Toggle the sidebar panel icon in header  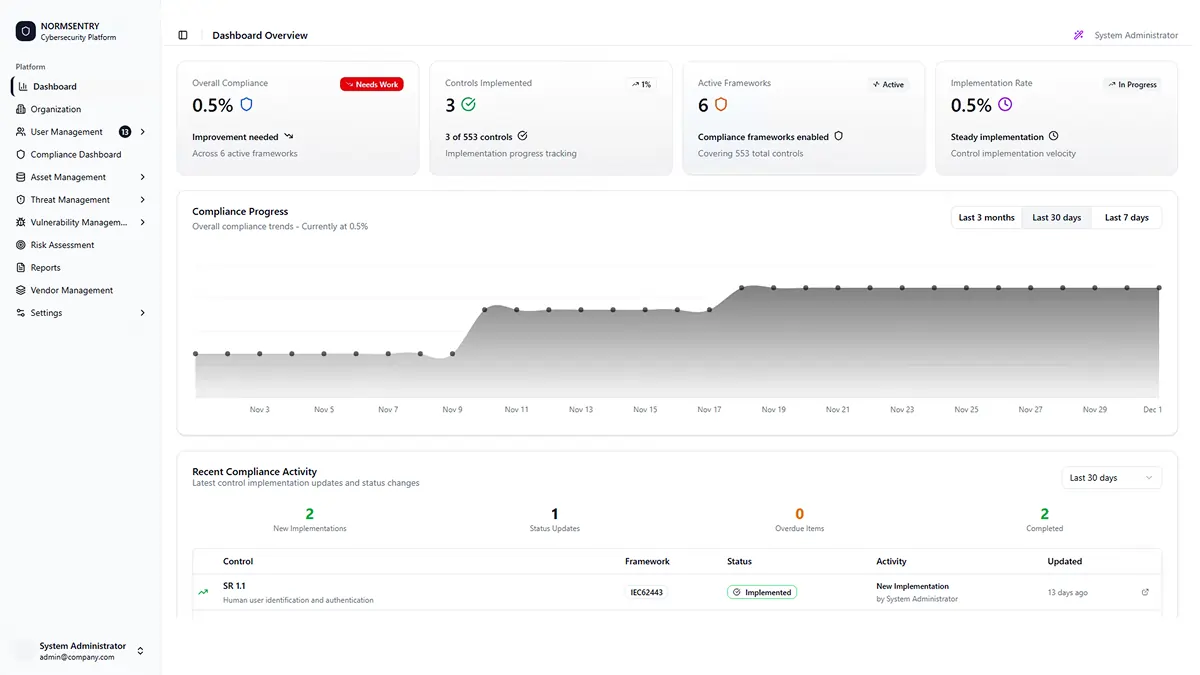pyautogui.click(x=183, y=35)
